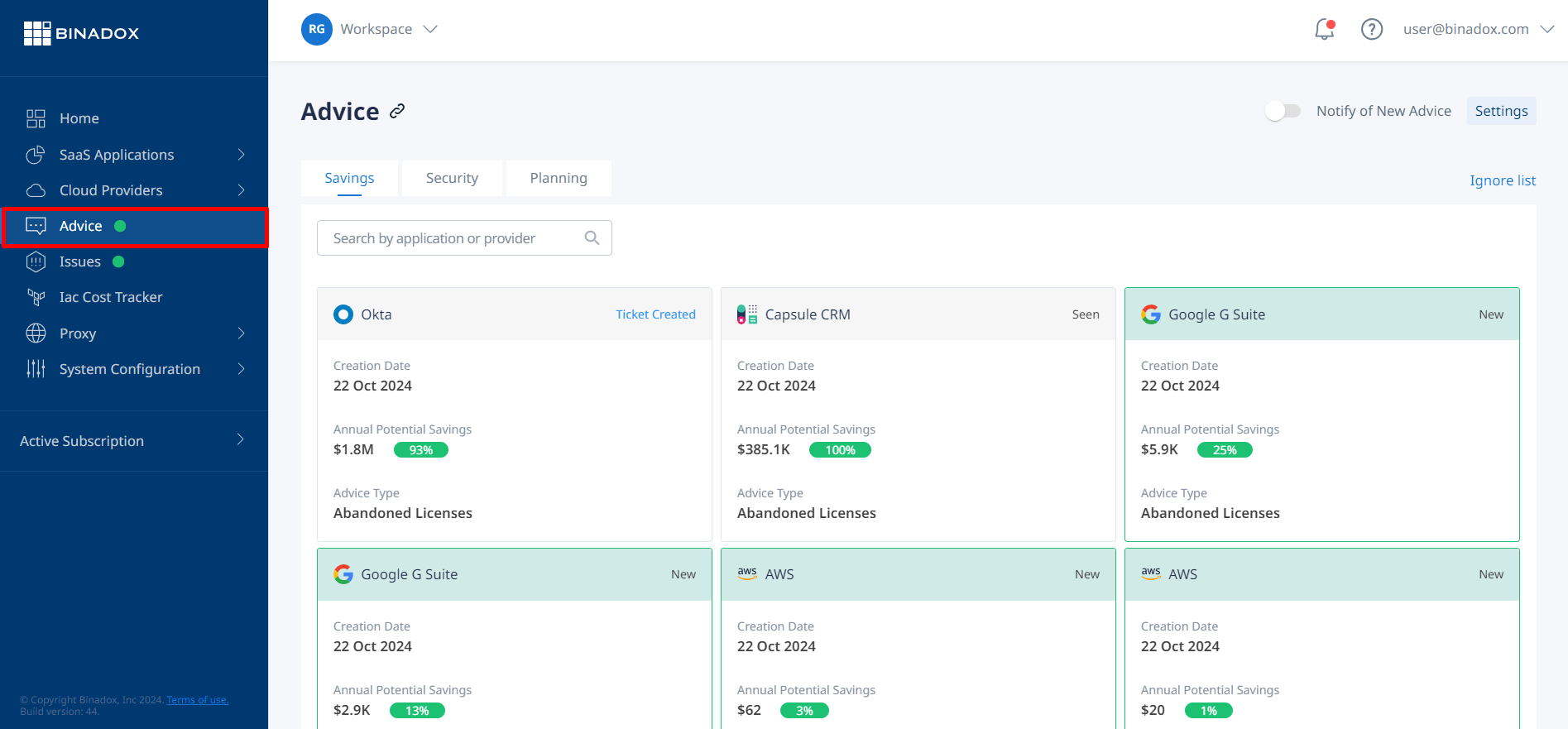Open Home from the sidebar icon
Viewport: 1568px width, 729px height.
[x=36, y=118]
